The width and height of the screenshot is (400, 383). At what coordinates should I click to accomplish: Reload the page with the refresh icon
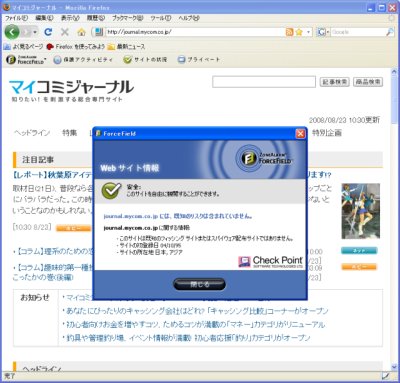[48, 32]
